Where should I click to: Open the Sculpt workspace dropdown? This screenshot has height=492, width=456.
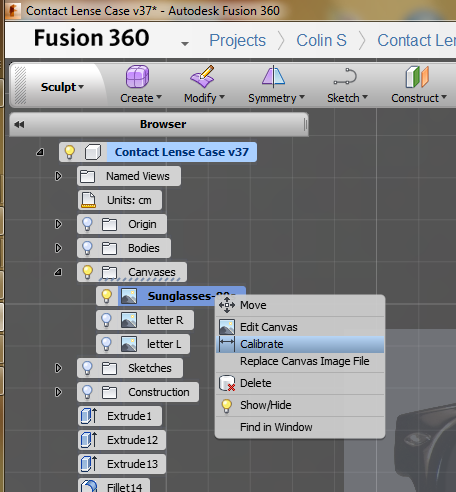[62, 87]
